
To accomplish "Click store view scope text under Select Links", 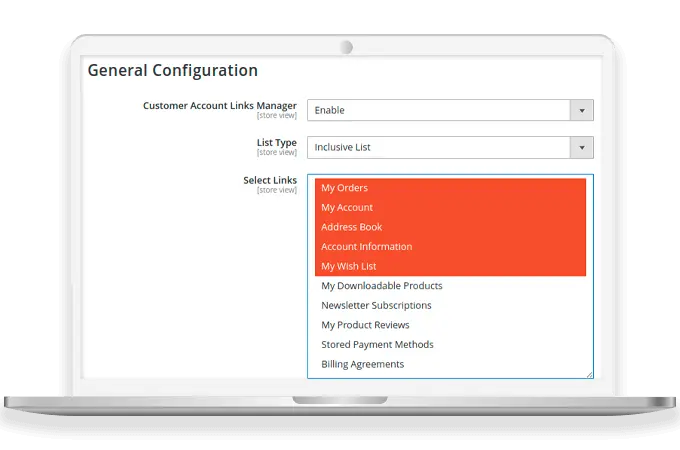I will pos(276,190).
